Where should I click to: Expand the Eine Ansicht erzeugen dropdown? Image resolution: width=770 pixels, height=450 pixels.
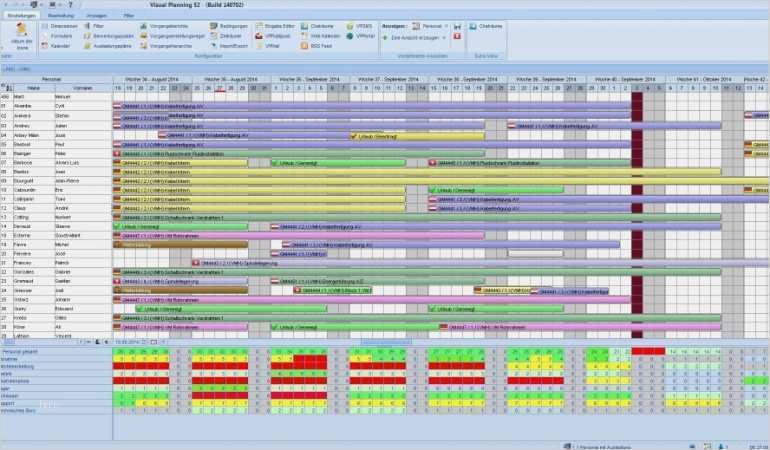(x=421, y=36)
